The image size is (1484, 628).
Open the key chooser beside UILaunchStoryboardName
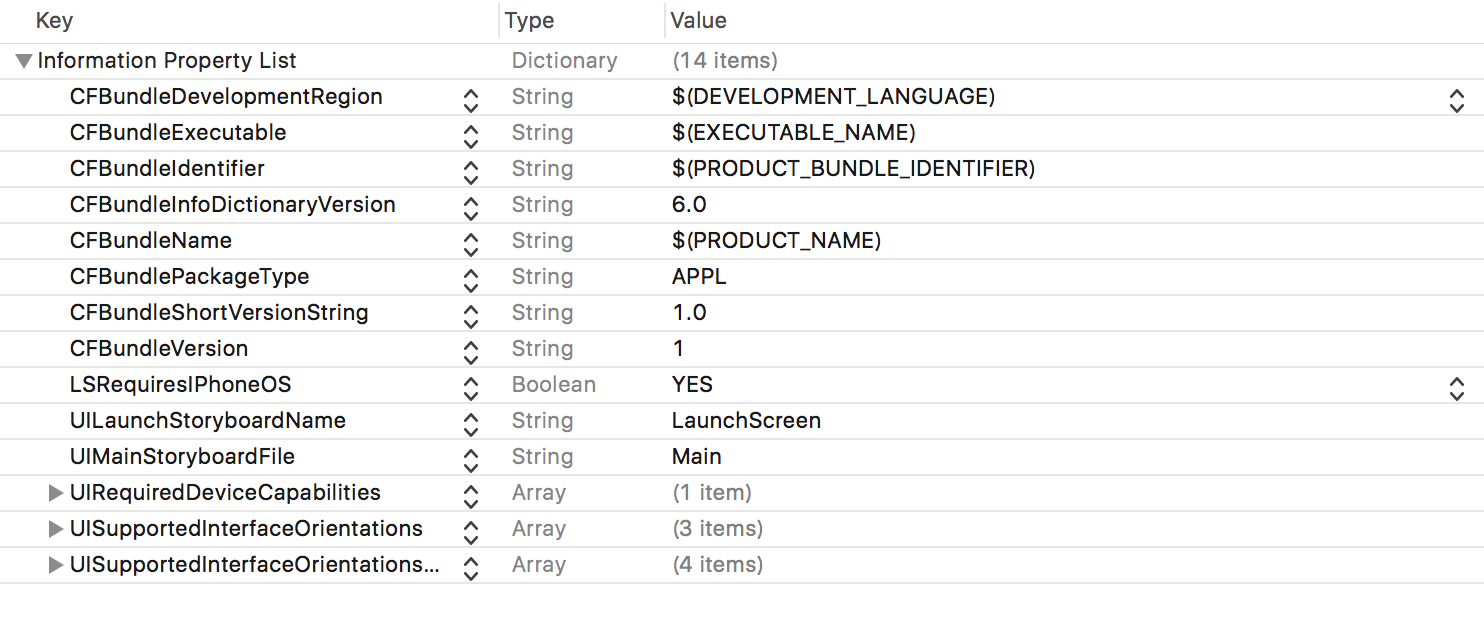pos(470,421)
